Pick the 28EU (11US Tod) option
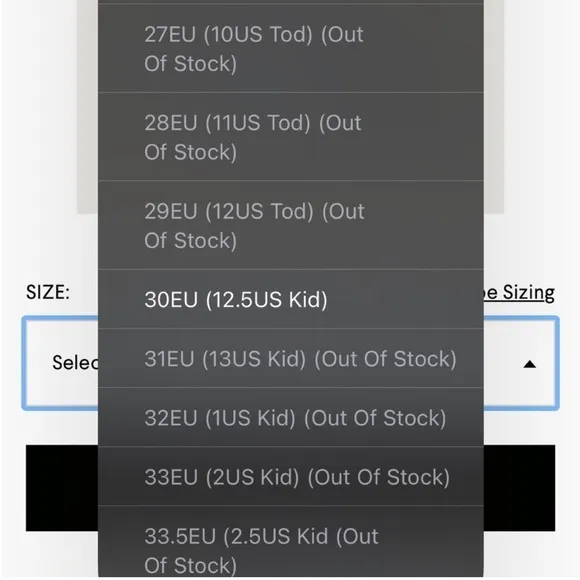The height and width of the screenshot is (580, 580). click(291, 137)
